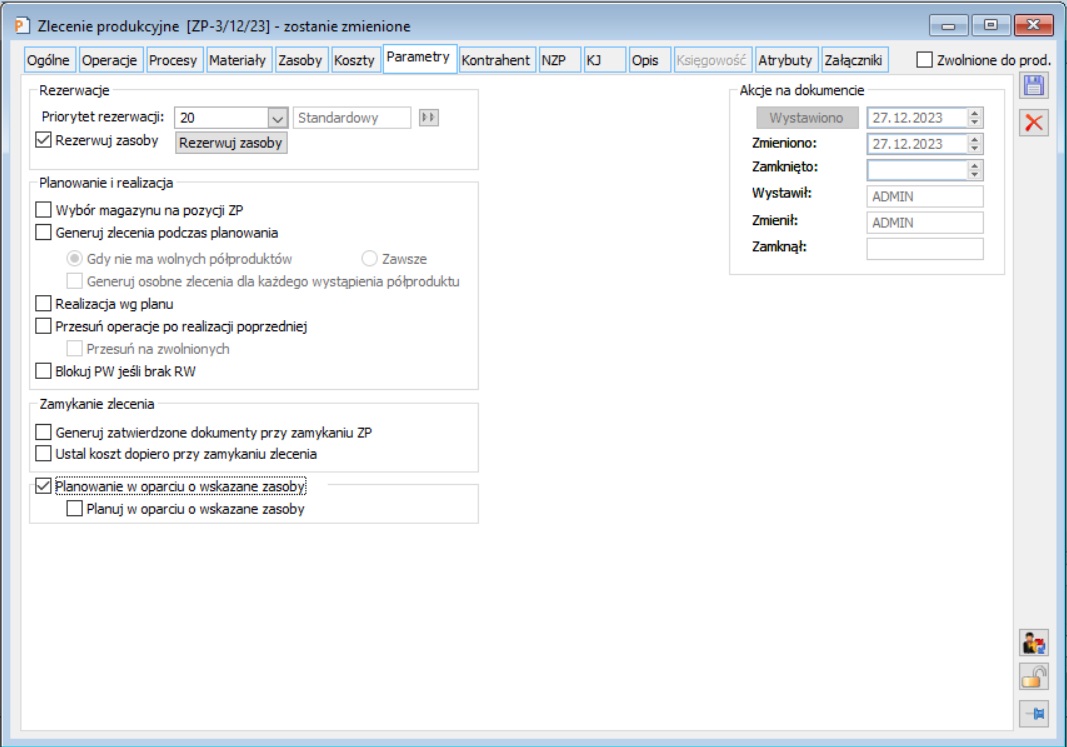Click the Wystawiono button
The image size is (1067, 747).
[x=807, y=118]
